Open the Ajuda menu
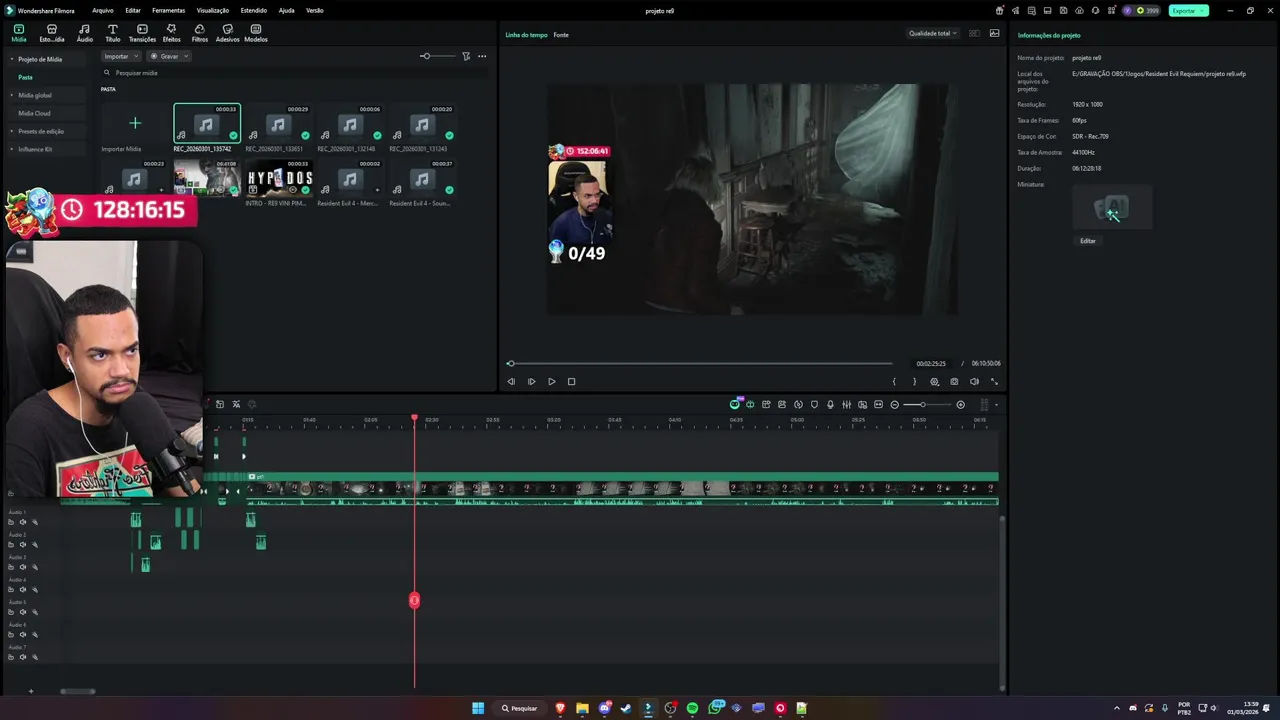Viewport: 1280px width, 720px height. [x=286, y=10]
